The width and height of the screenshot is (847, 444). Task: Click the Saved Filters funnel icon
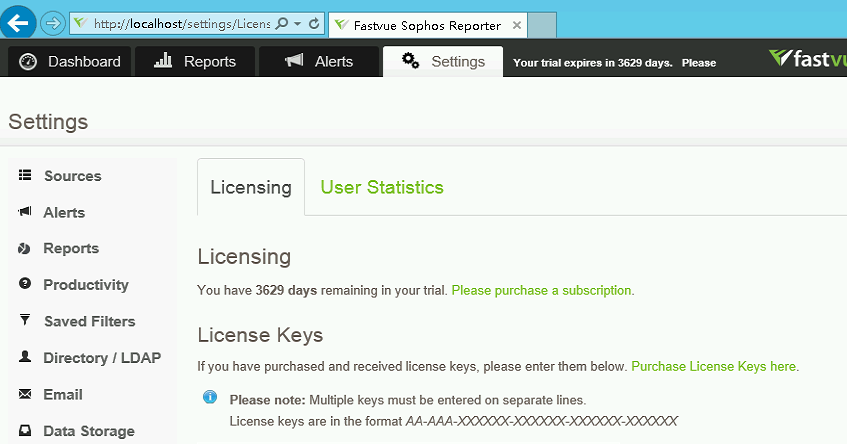(x=25, y=319)
